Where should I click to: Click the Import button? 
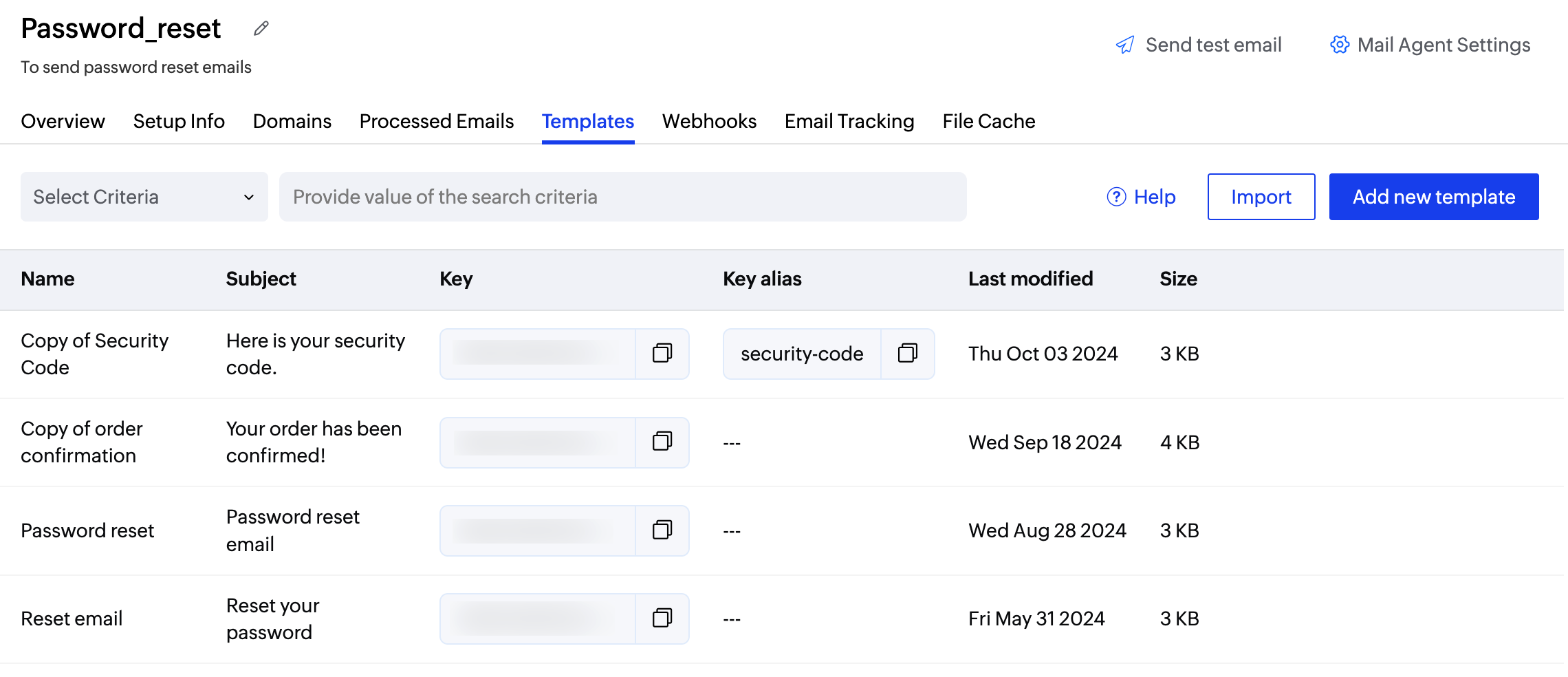[1261, 197]
